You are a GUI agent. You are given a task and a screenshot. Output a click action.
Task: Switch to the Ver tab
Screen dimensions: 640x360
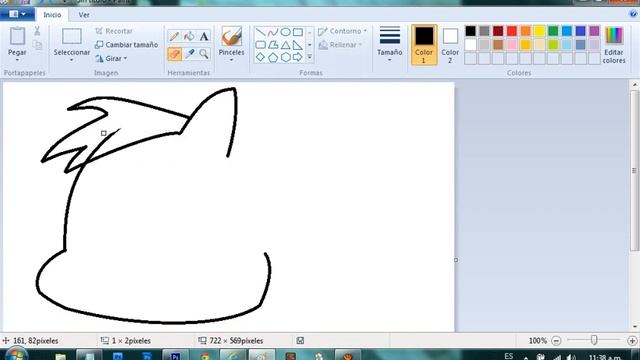tap(84, 15)
